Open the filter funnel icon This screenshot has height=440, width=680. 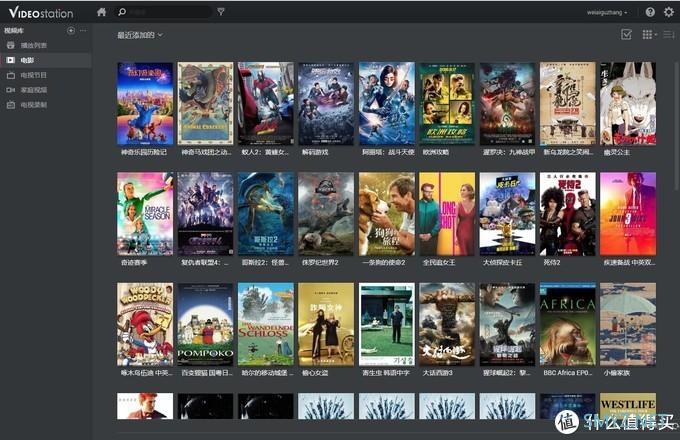(221, 12)
